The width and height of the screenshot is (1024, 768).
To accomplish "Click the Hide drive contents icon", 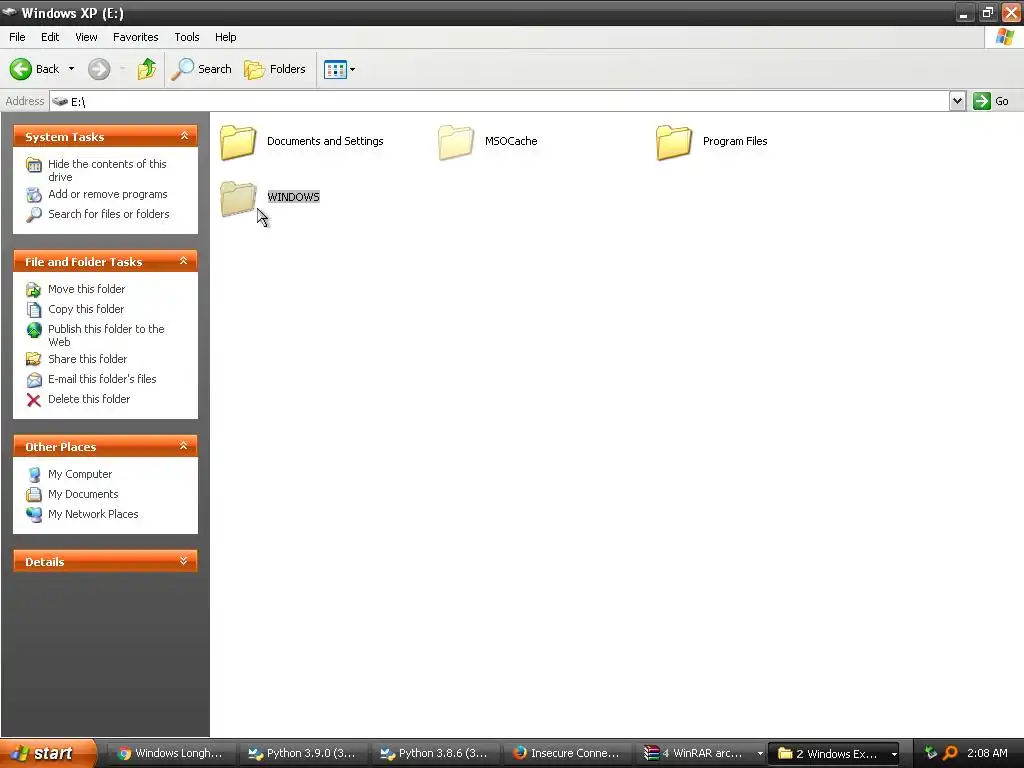I will click(x=34, y=165).
